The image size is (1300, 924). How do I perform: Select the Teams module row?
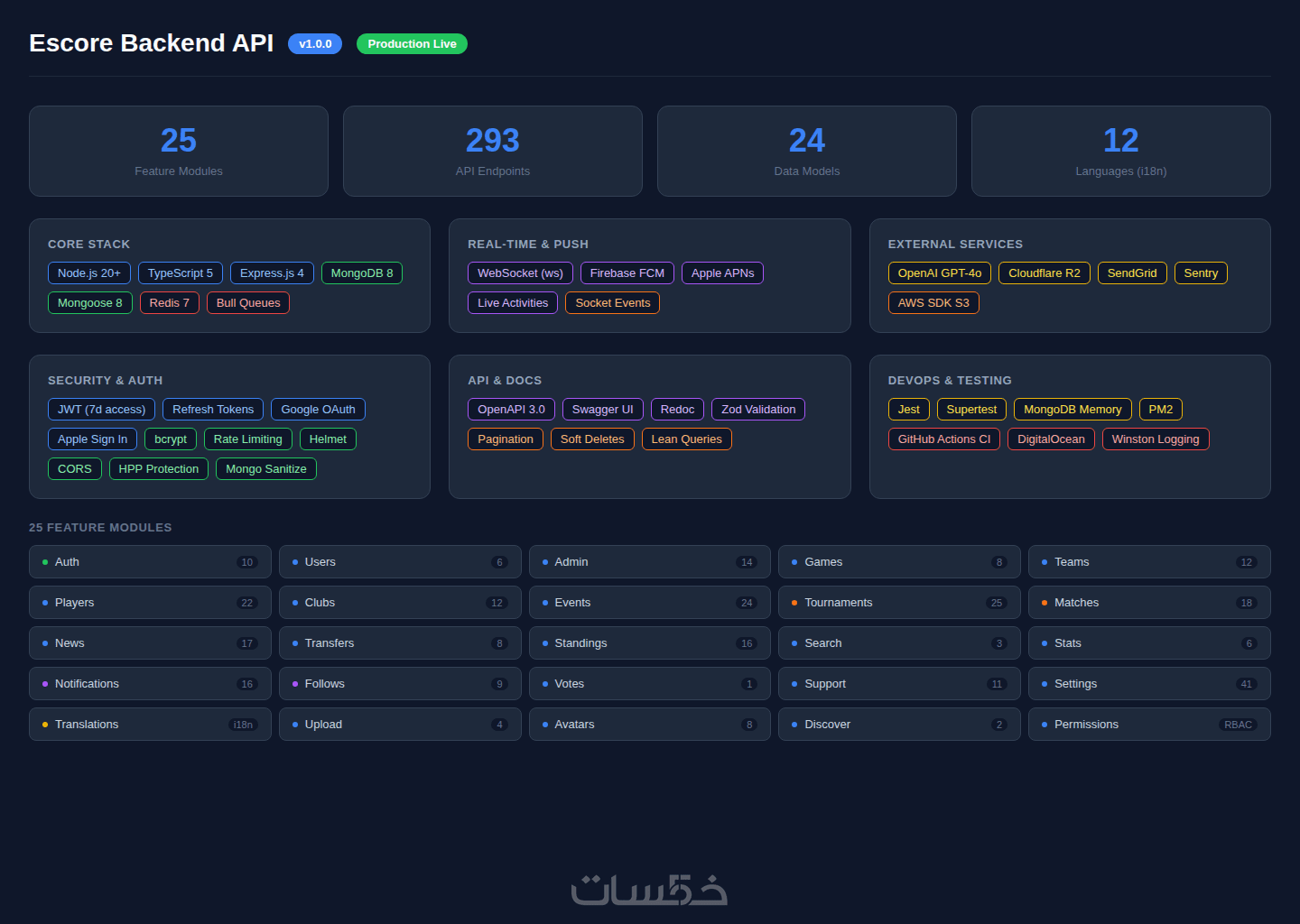pos(1149,561)
